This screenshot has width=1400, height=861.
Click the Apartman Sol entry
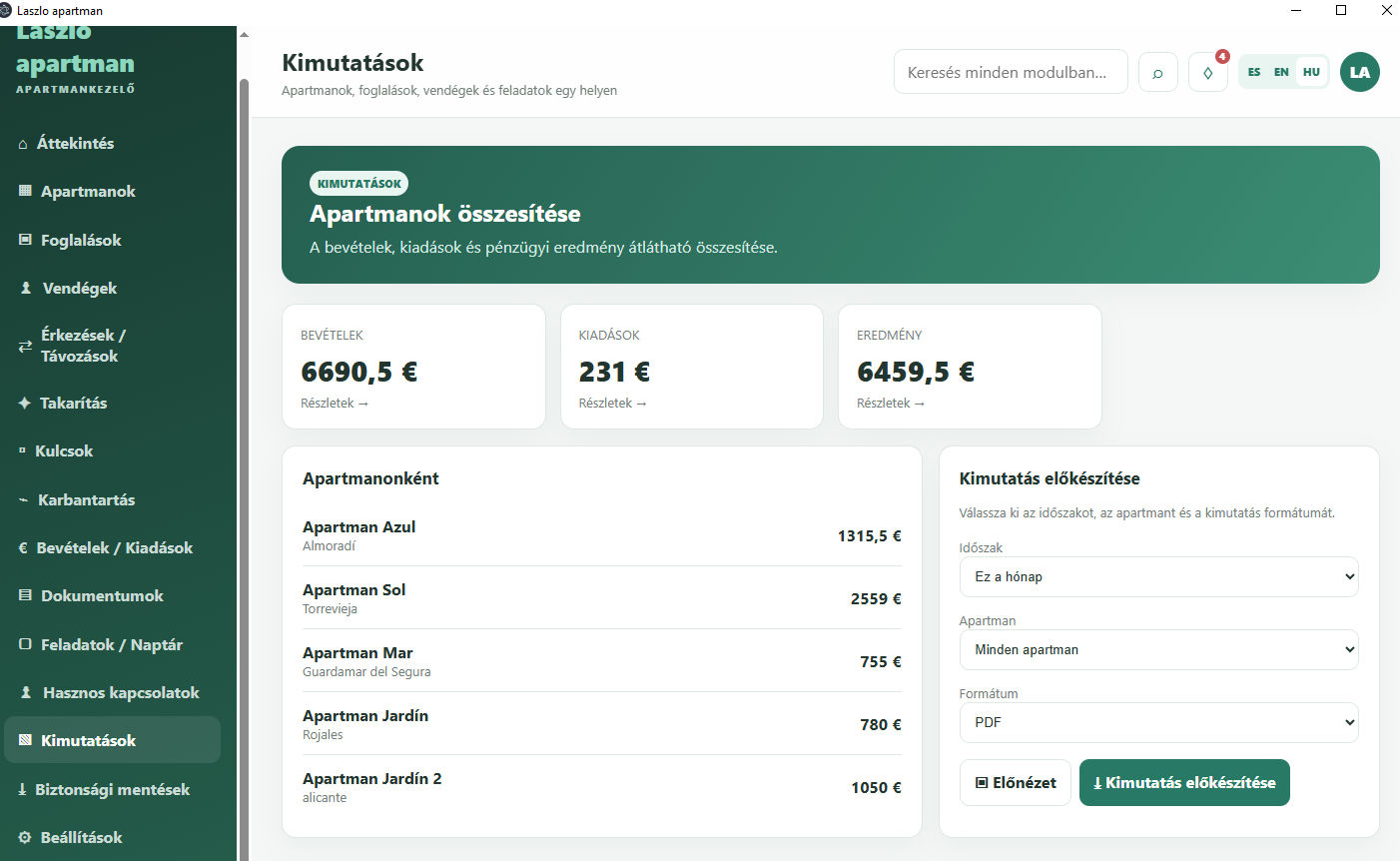[x=602, y=598]
